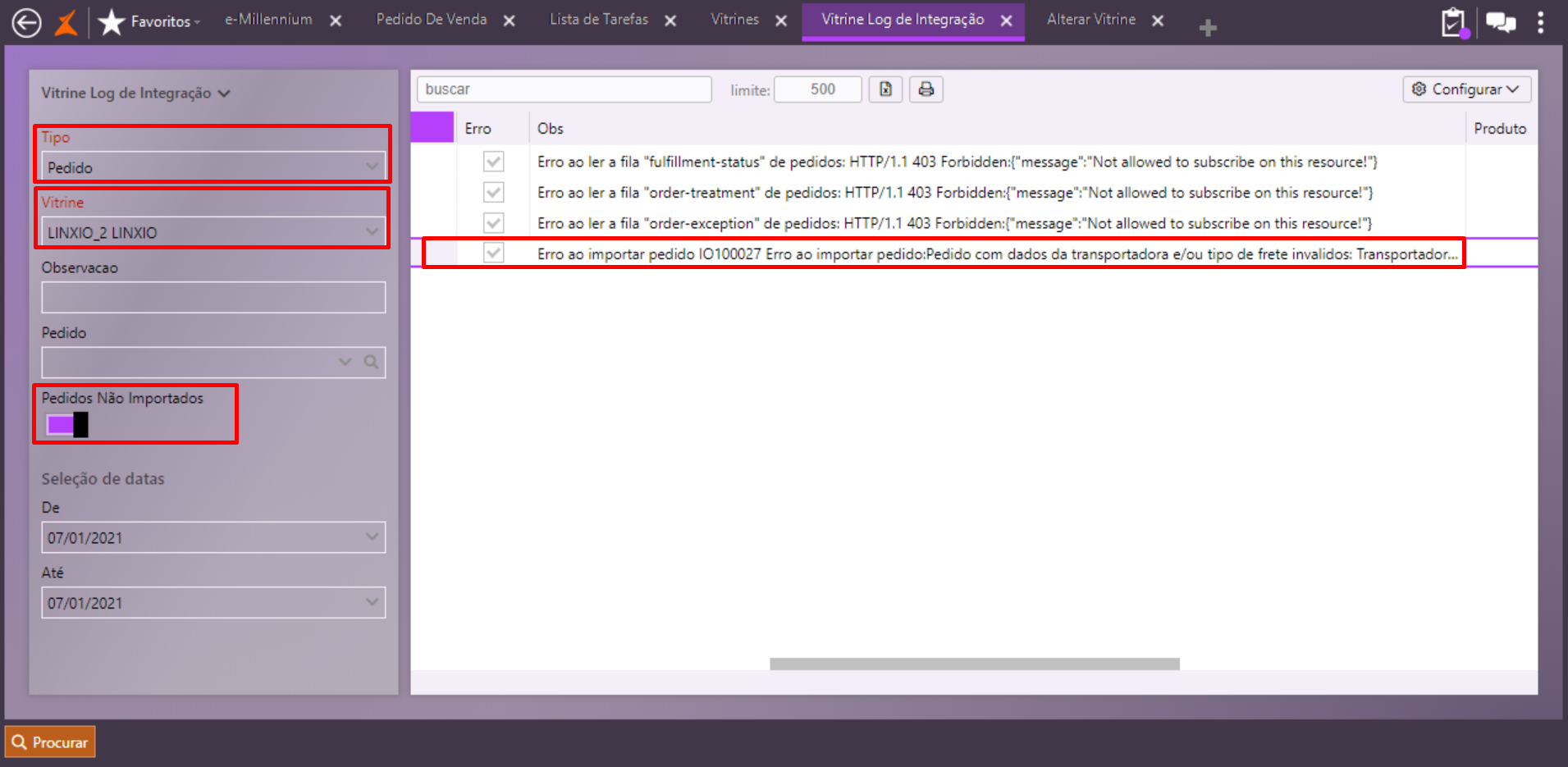
Task: Open the Tipo dropdown showing Pedido
Action: [x=213, y=167]
